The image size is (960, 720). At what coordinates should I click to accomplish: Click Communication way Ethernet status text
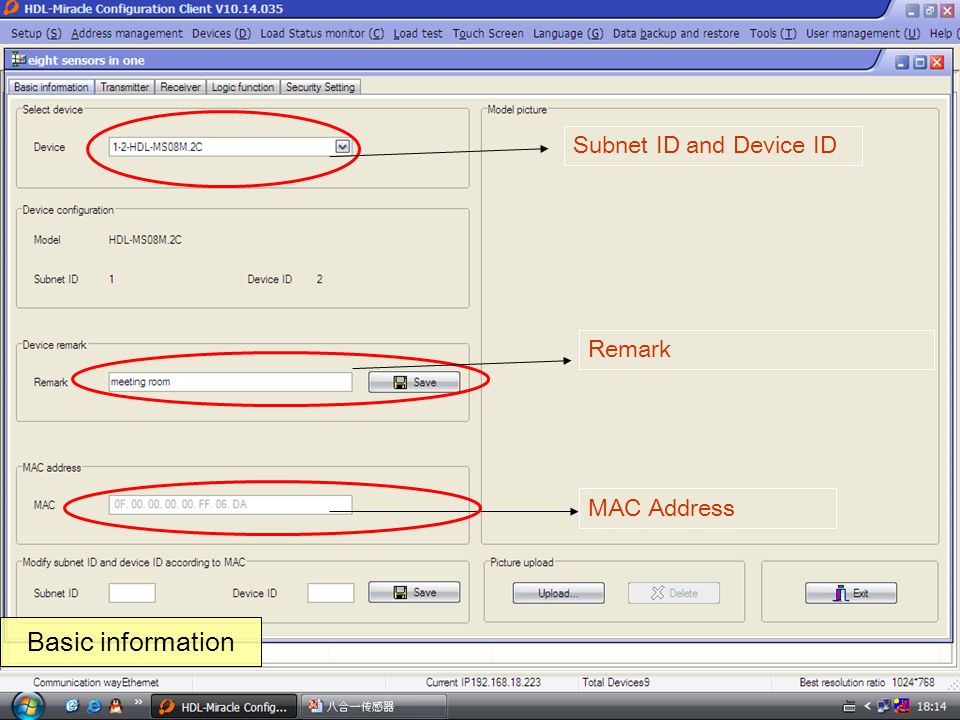pyautogui.click(x=96, y=682)
